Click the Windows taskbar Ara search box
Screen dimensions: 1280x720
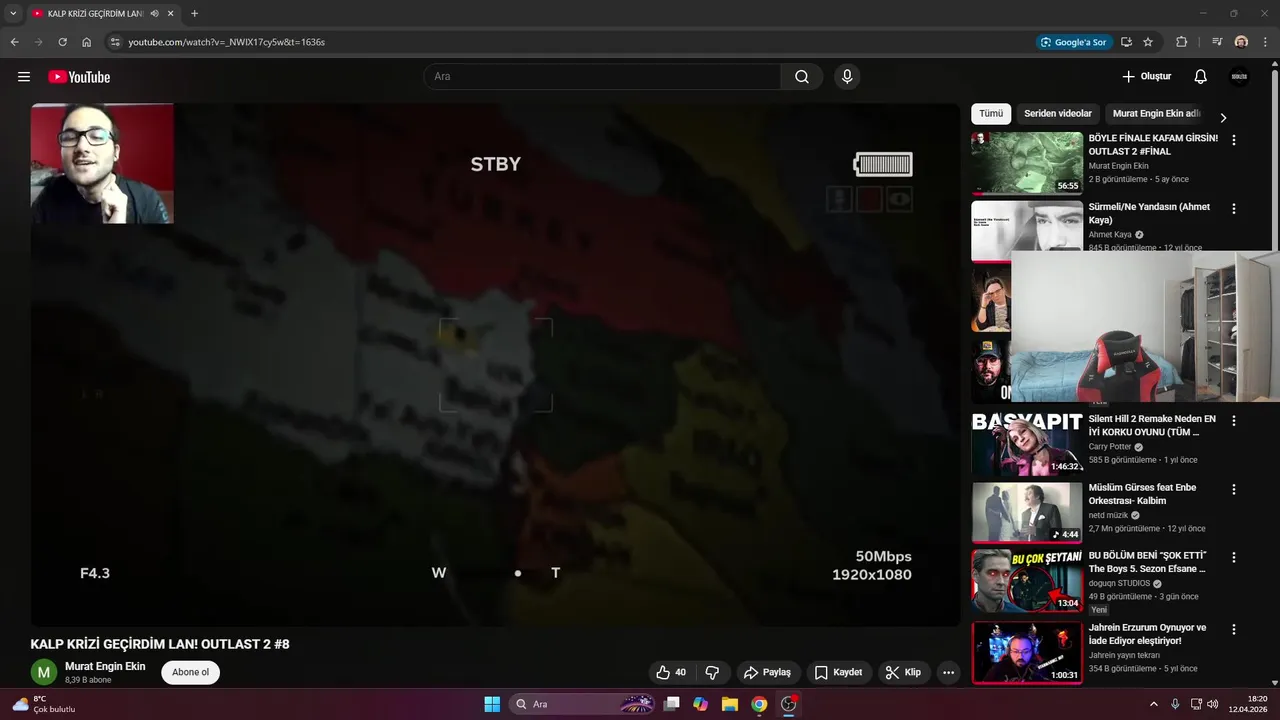[x=583, y=704]
